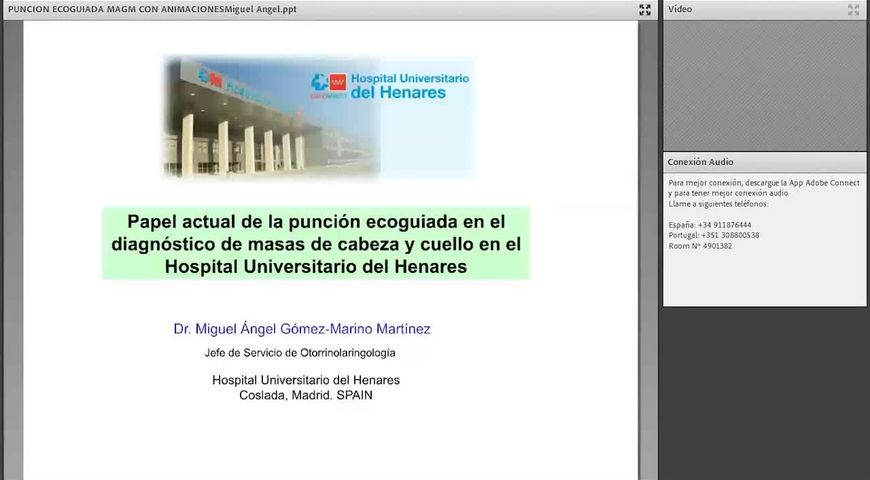The width and height of the screenshot is (870, 480).
Task: Click the Hospital Universitario del Henares logo text
Action: (409, 85)
